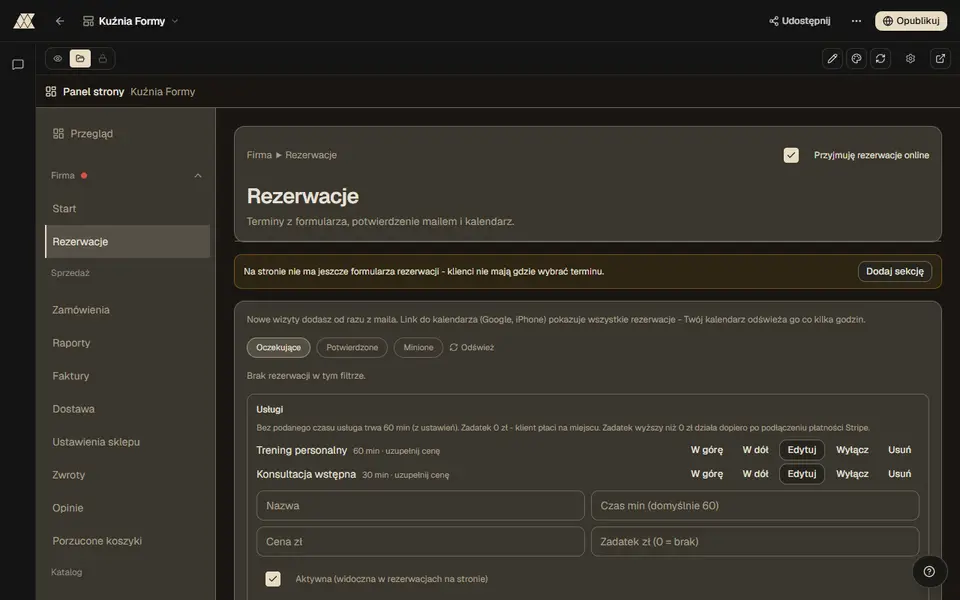Go back with the arrow icon

click(x=59, y=21)
